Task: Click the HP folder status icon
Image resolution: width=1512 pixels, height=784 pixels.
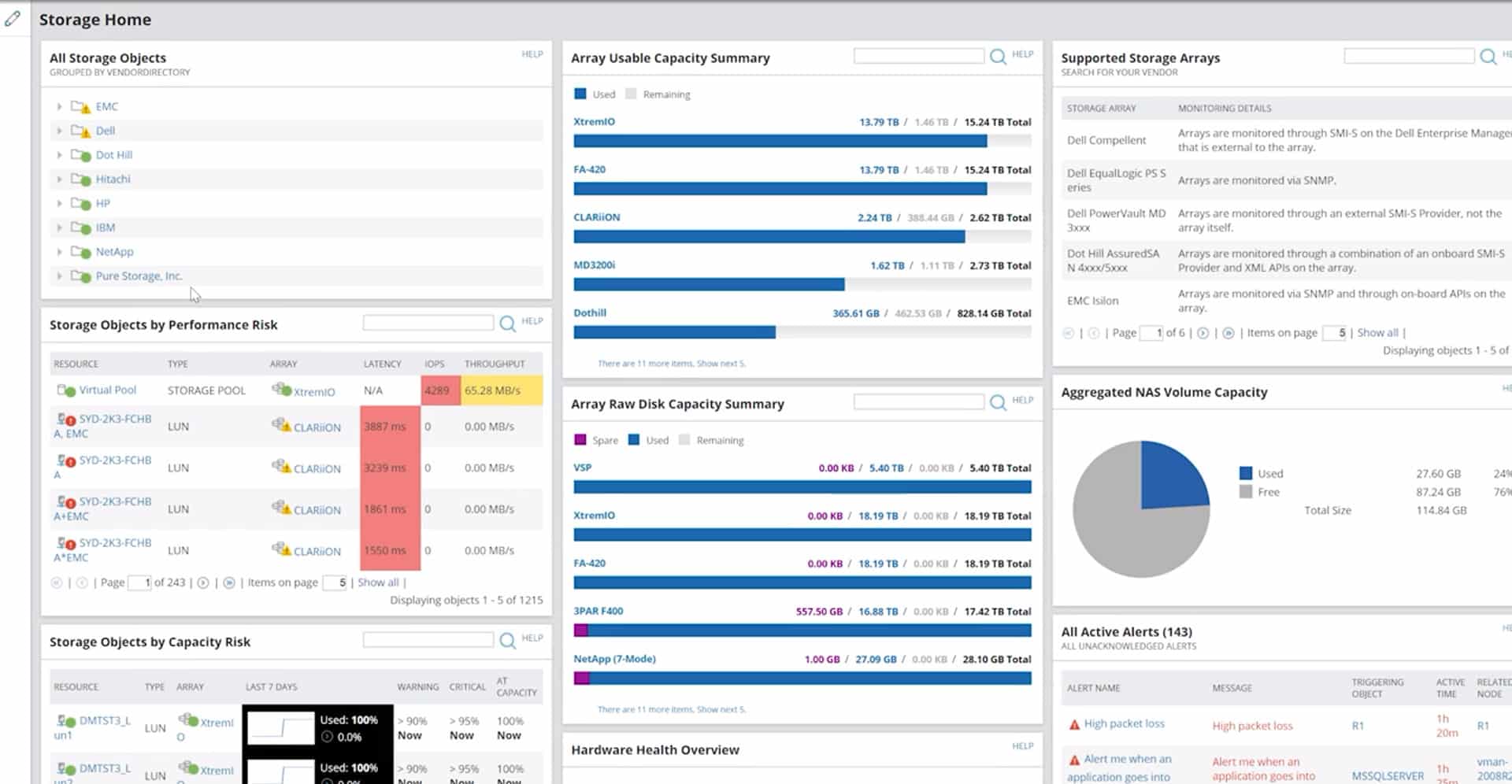Action: coord(80,205)
